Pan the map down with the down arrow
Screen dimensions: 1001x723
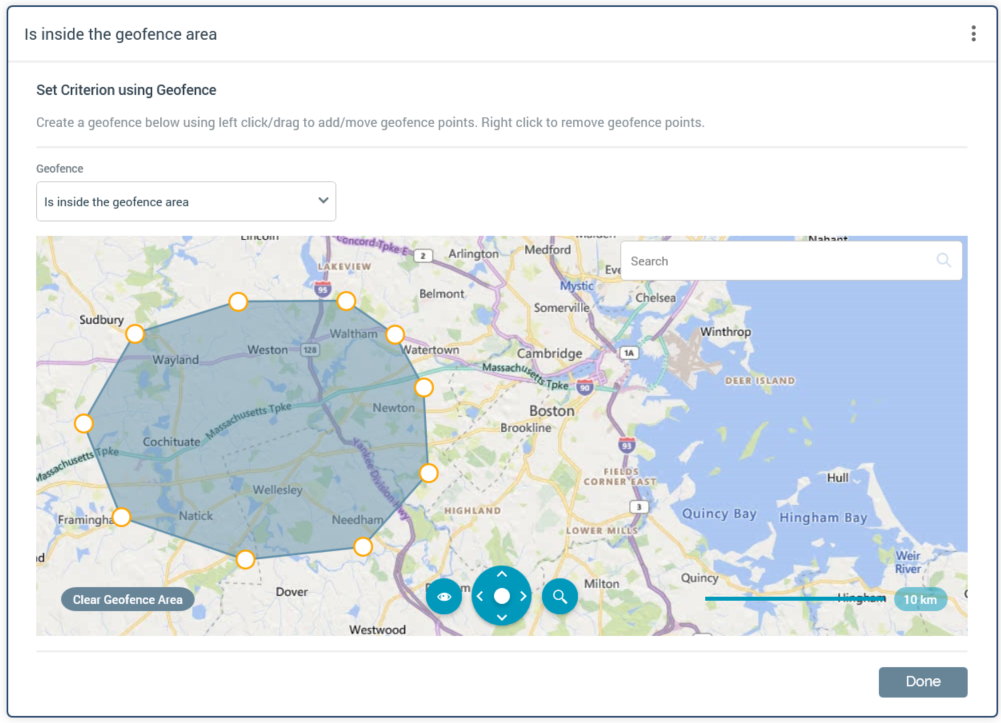(502, 617)
